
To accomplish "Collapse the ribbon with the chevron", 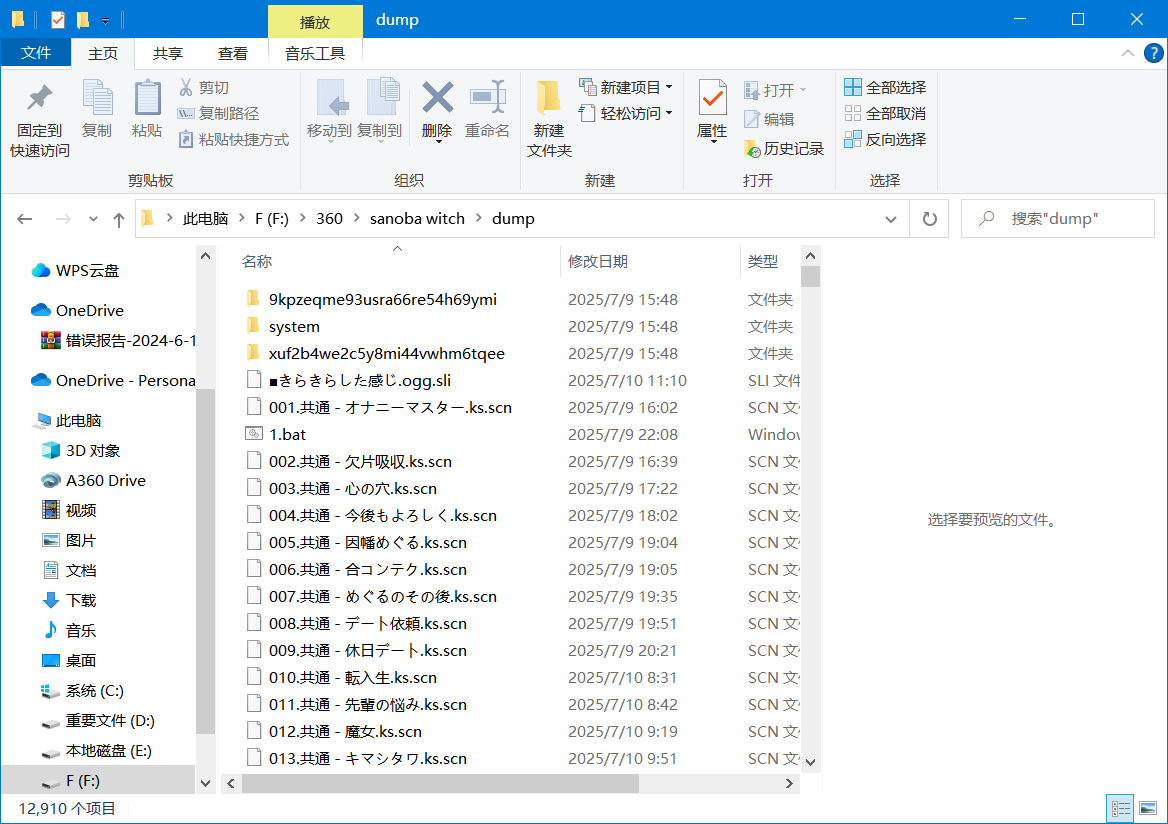I will pyautogui.click(x=1128, y=53).
